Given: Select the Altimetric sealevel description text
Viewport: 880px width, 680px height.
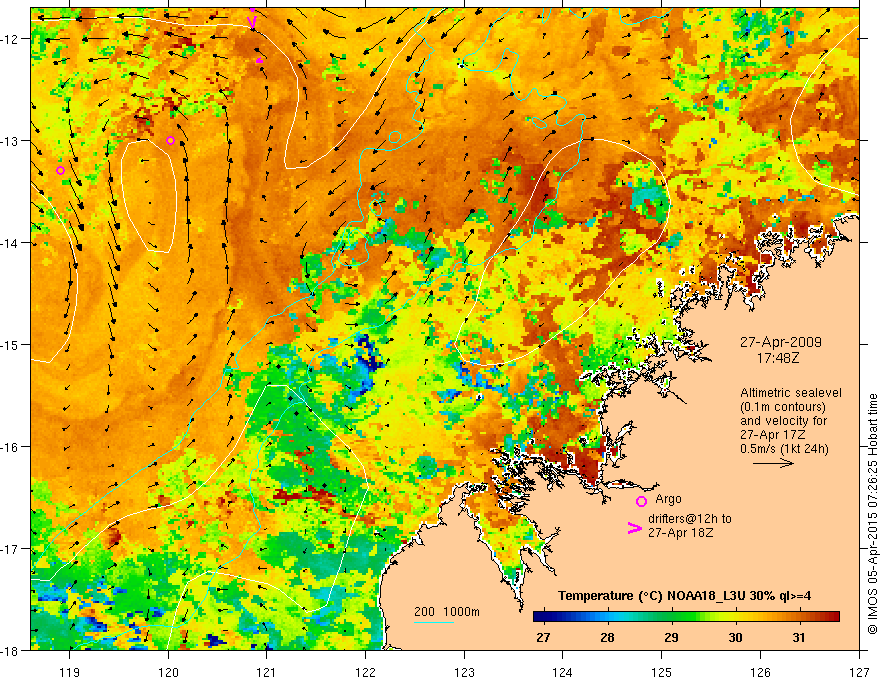Looking at the screenshot, I should [x=790, y=414].
